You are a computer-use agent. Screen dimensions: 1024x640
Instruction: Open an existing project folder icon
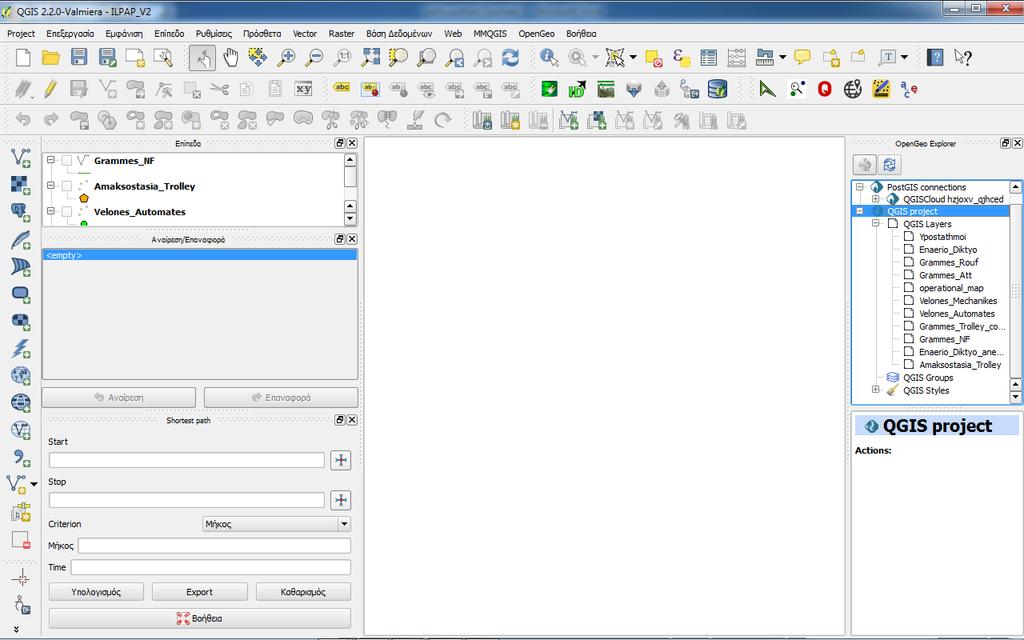click(x=51, y=57)
